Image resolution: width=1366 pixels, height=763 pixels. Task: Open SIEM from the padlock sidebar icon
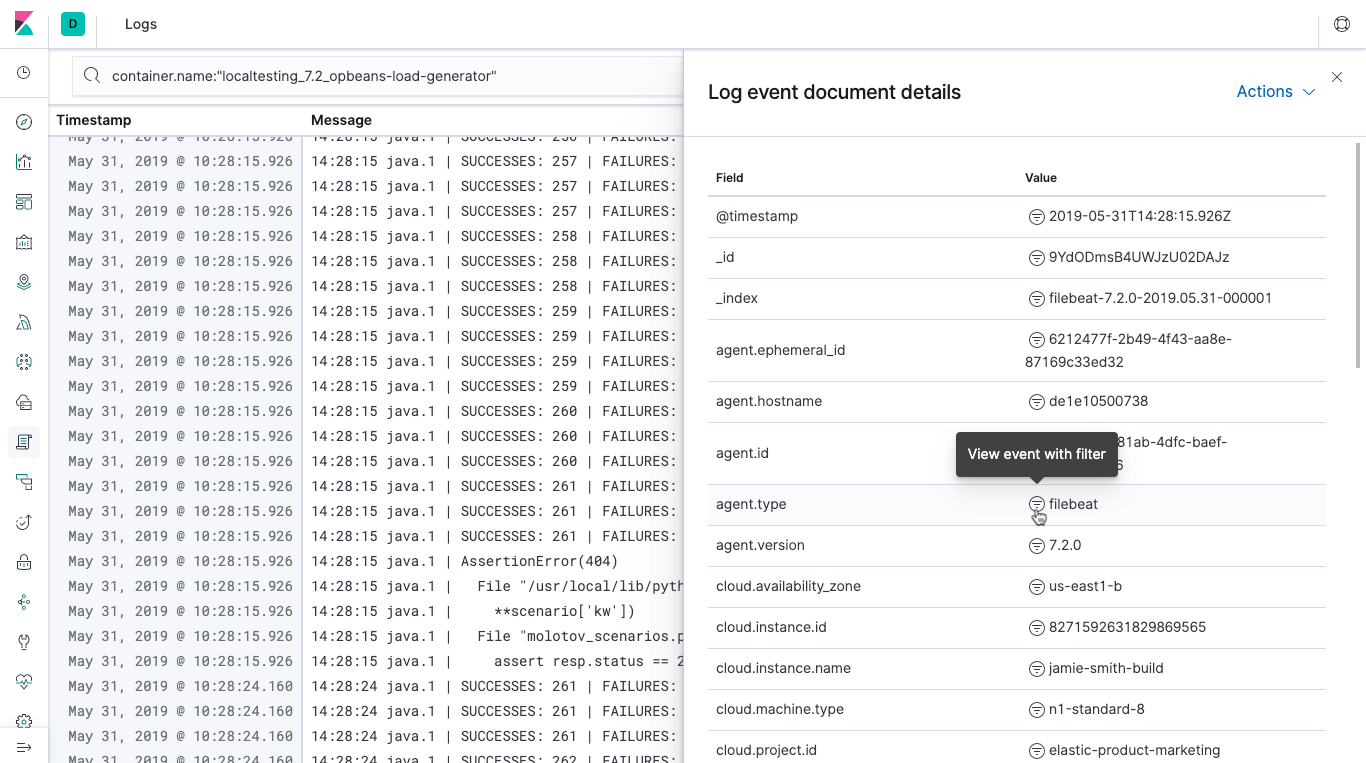pos(24,562)
